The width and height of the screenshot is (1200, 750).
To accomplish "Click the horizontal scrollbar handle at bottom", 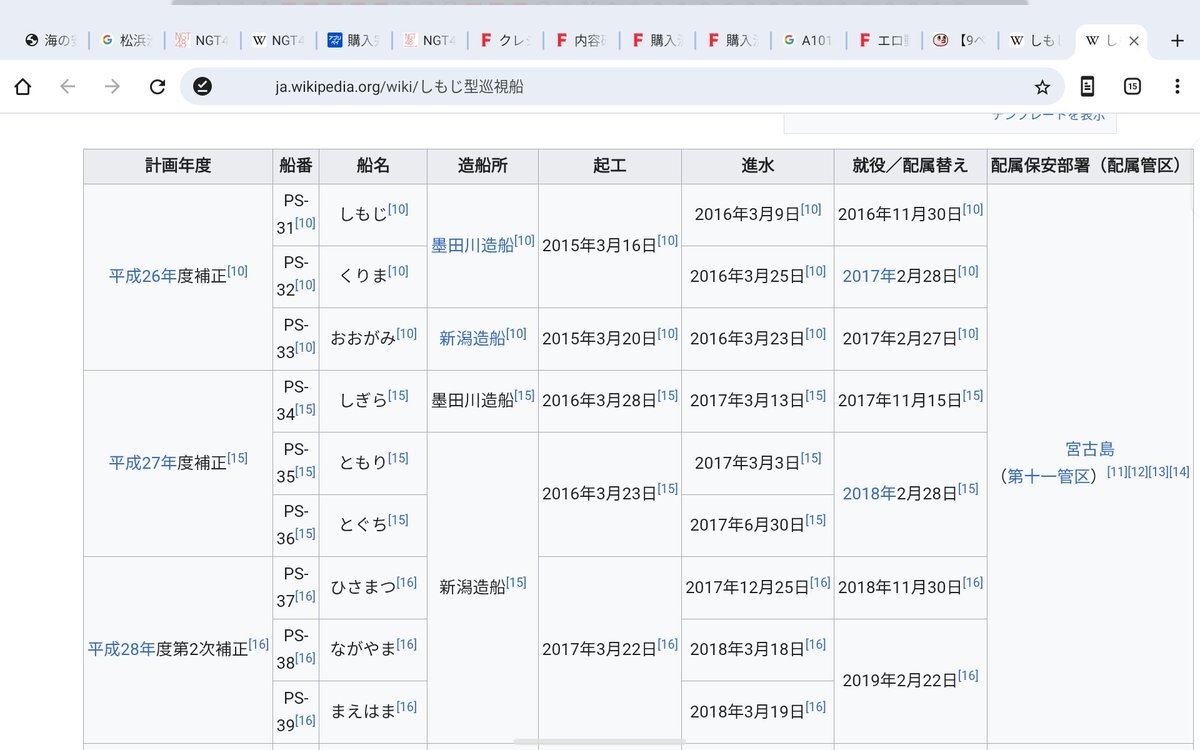I will tap(600, 742).
